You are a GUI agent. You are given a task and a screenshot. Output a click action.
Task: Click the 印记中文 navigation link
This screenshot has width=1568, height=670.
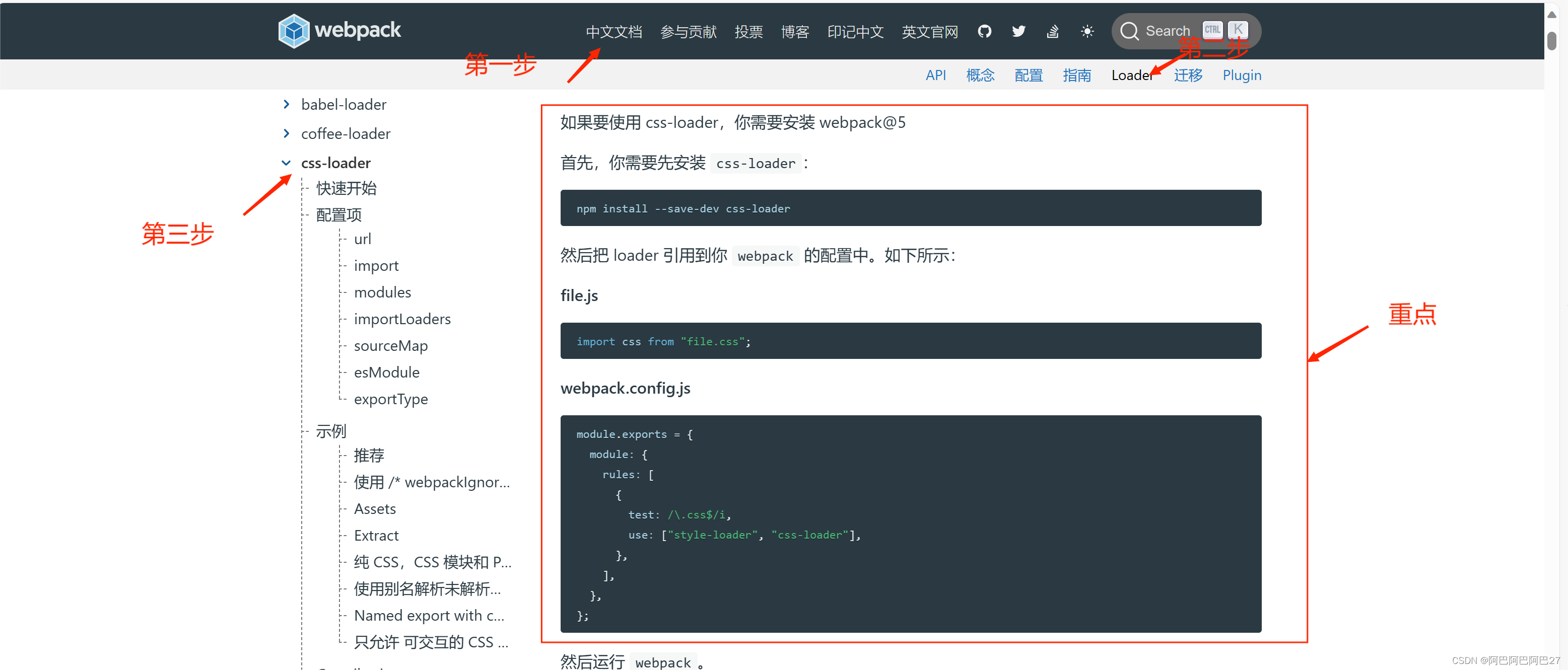[855, 32]
